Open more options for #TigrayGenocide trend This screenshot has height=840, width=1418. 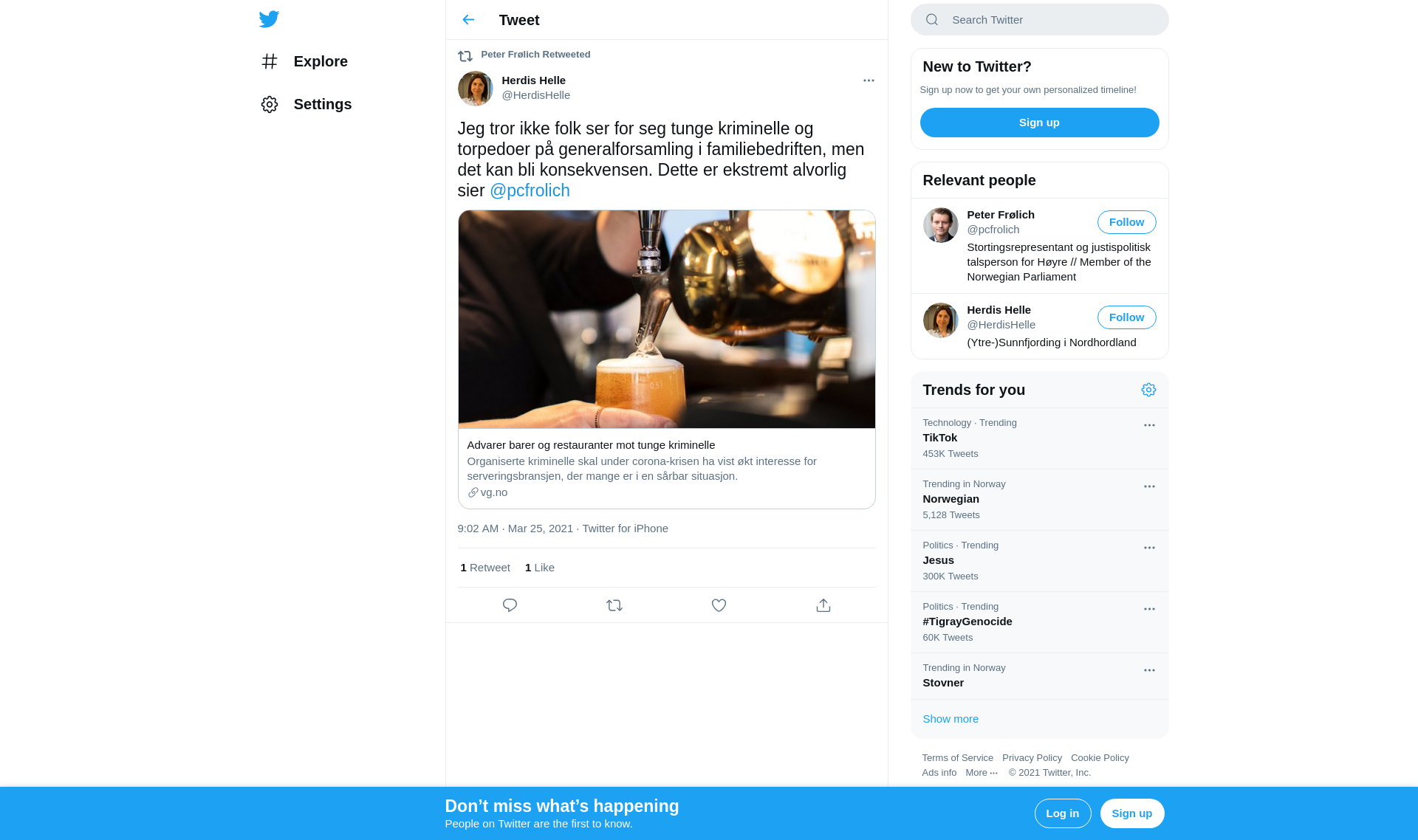tap(1149, 609)
